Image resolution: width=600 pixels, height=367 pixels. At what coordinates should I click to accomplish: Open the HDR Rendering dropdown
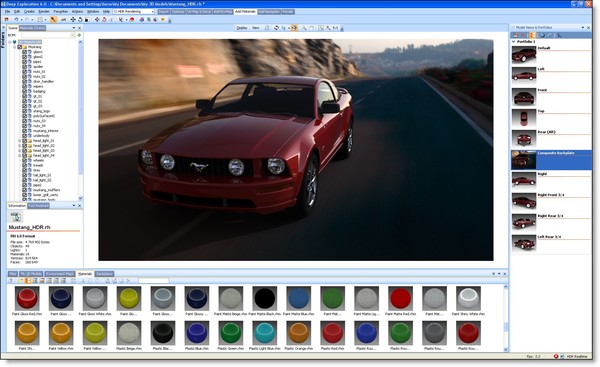coord(152,12)
